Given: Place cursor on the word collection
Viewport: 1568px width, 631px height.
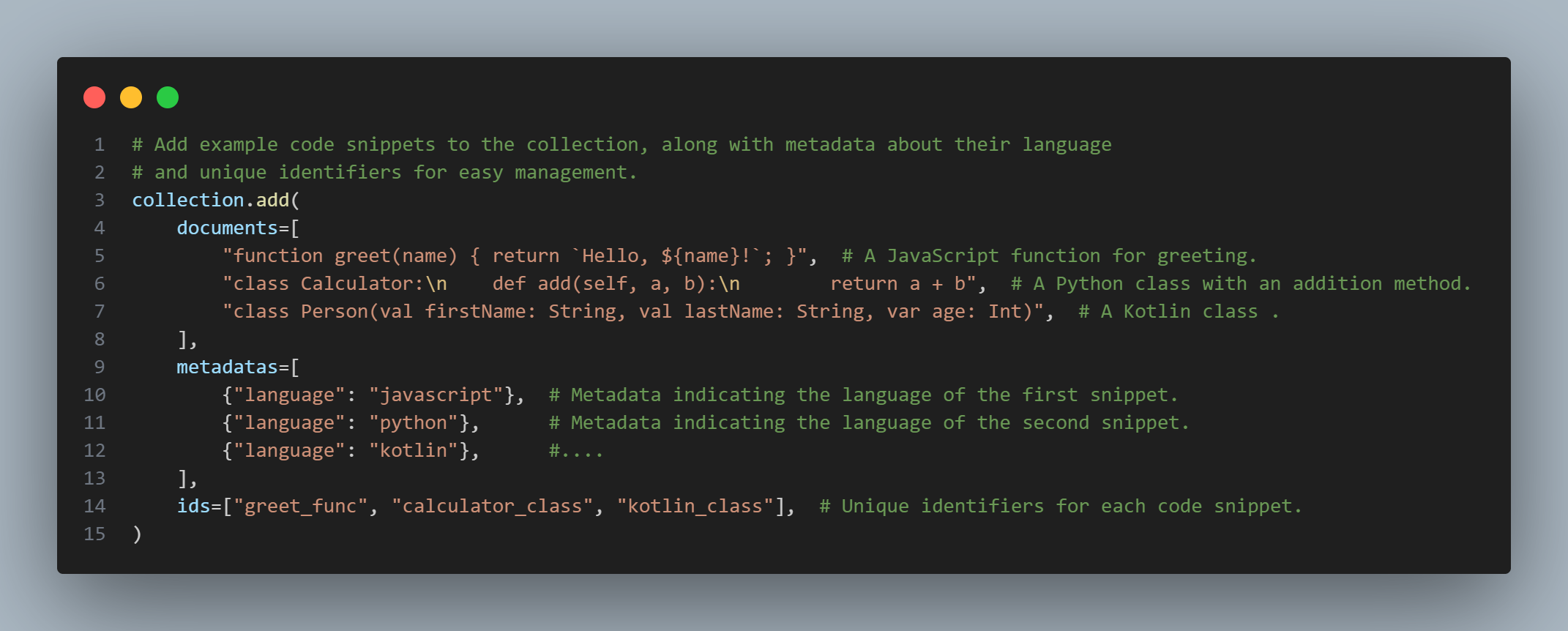Looking at the screenshot, I should 187,201.
